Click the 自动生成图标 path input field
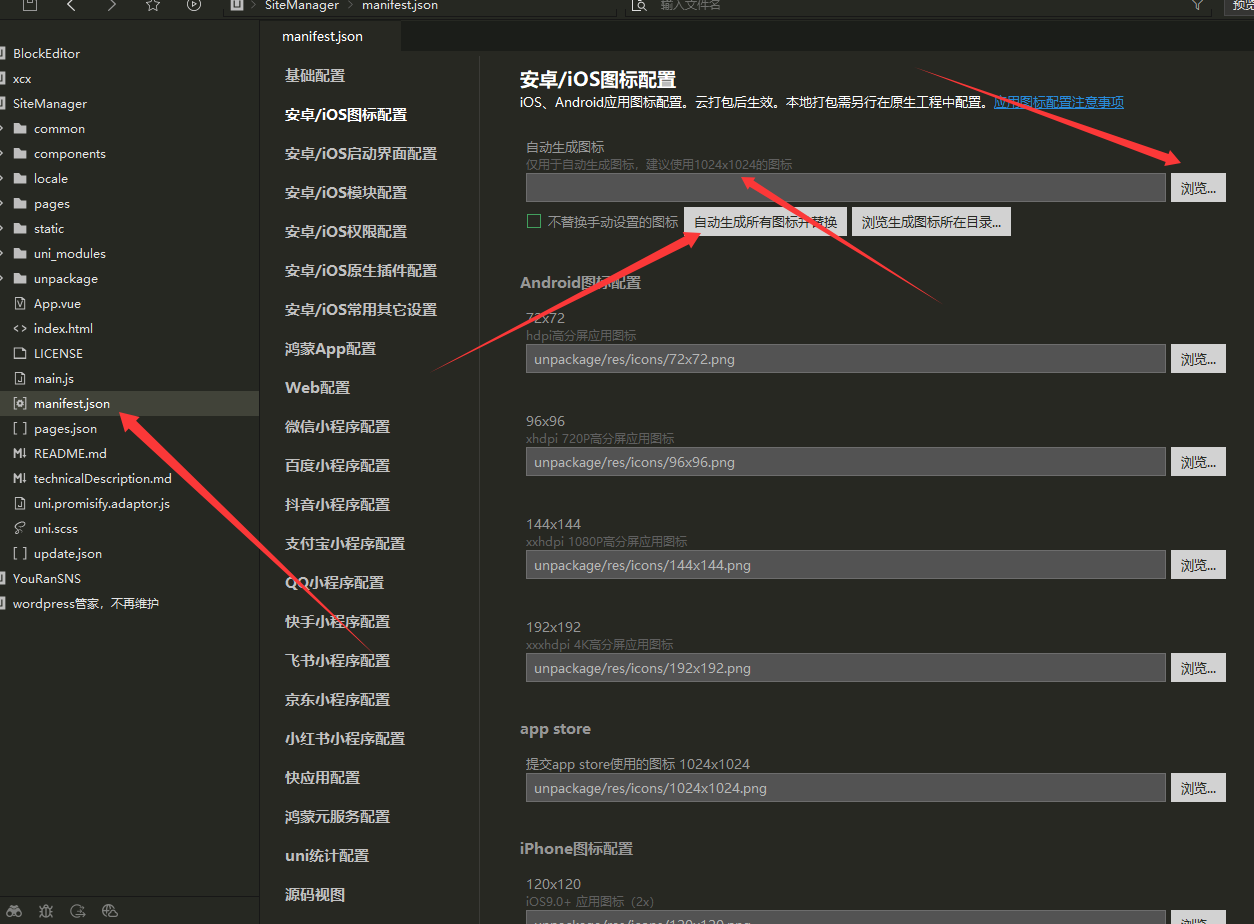This screenshot has height=924, width=1254. pos(845,188)
